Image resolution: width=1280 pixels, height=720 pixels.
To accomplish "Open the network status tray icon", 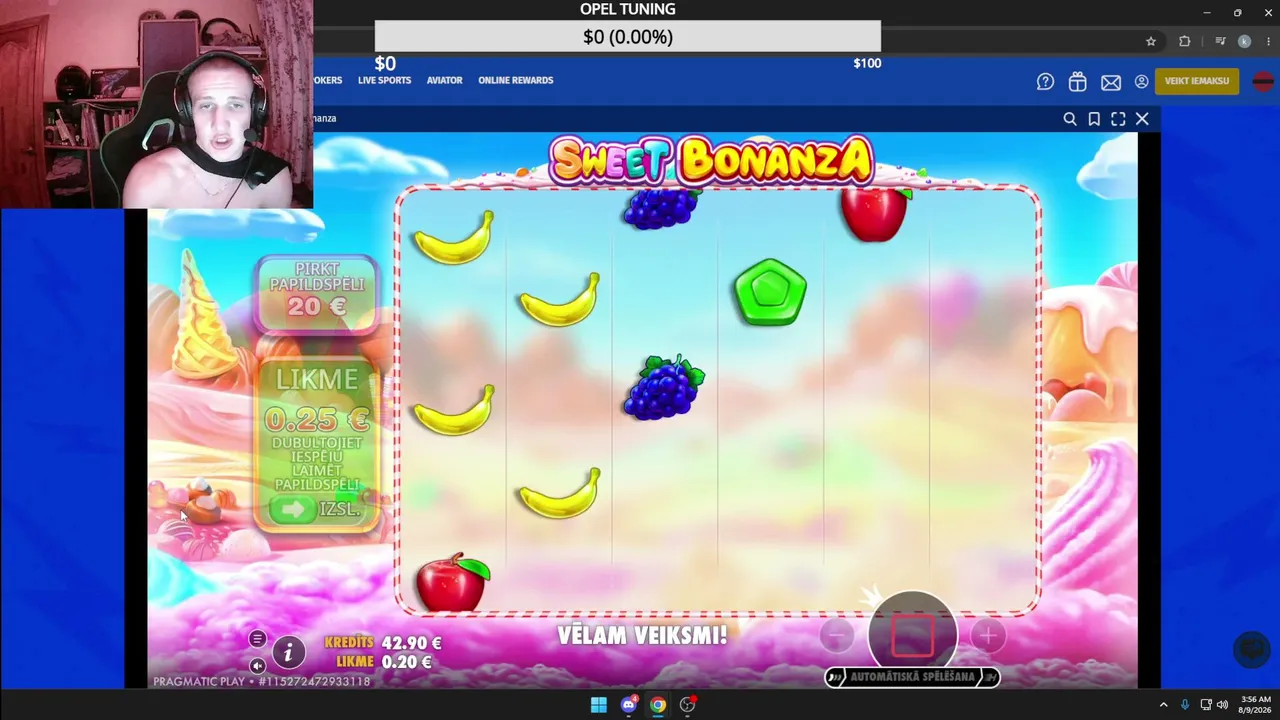I will click(x=1206, y=705).
